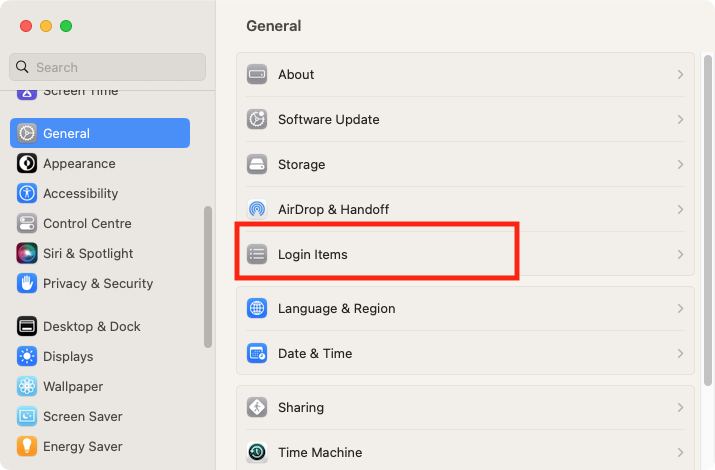This screenshot has width=715, height=470.
Task: Open Wallpaper settings label
Action: pyautogui.click(x=73, y=387)
